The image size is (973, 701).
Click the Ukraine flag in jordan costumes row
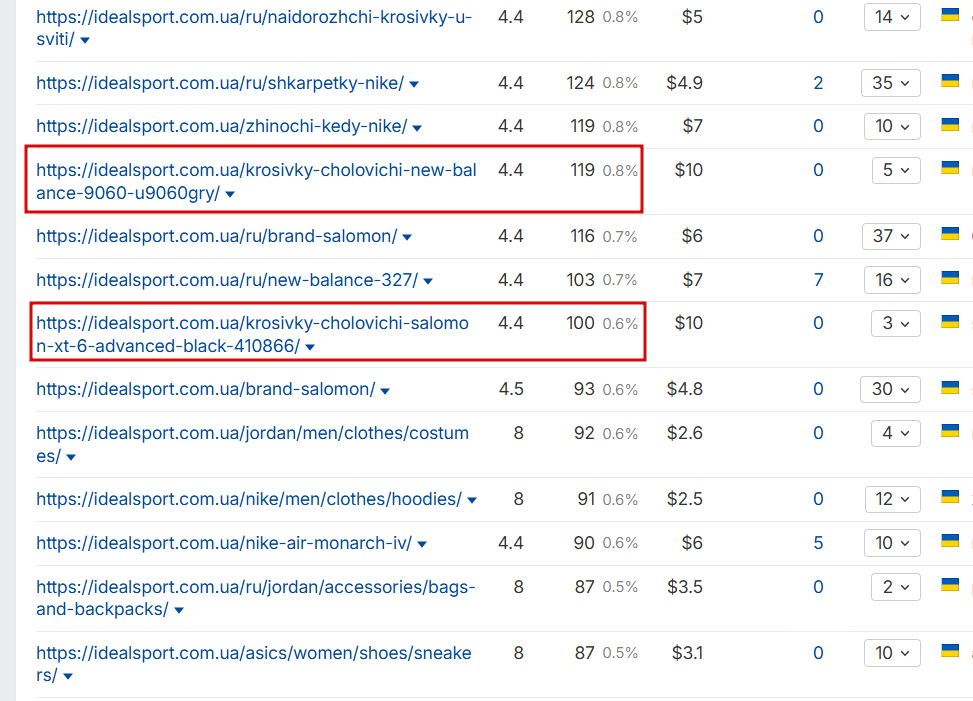coord(950,431)
